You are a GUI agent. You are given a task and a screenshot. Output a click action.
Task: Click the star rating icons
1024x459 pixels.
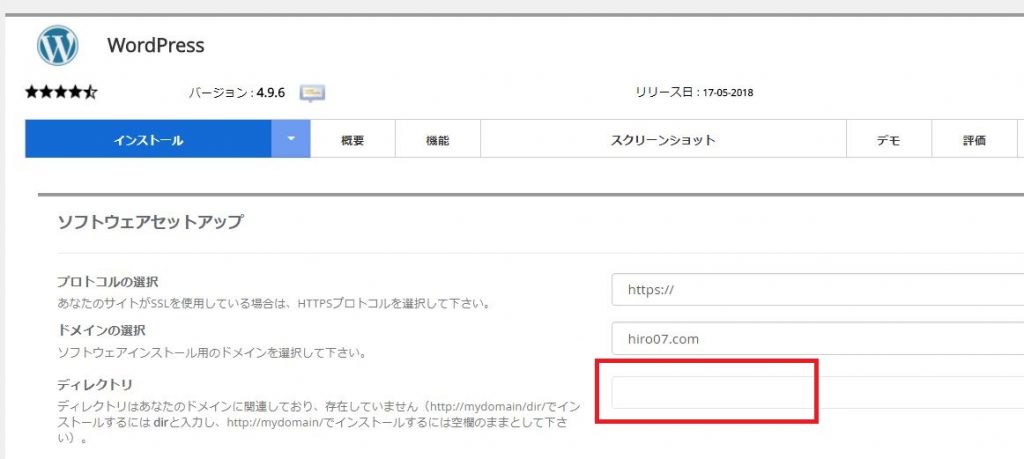coord(61,92)
